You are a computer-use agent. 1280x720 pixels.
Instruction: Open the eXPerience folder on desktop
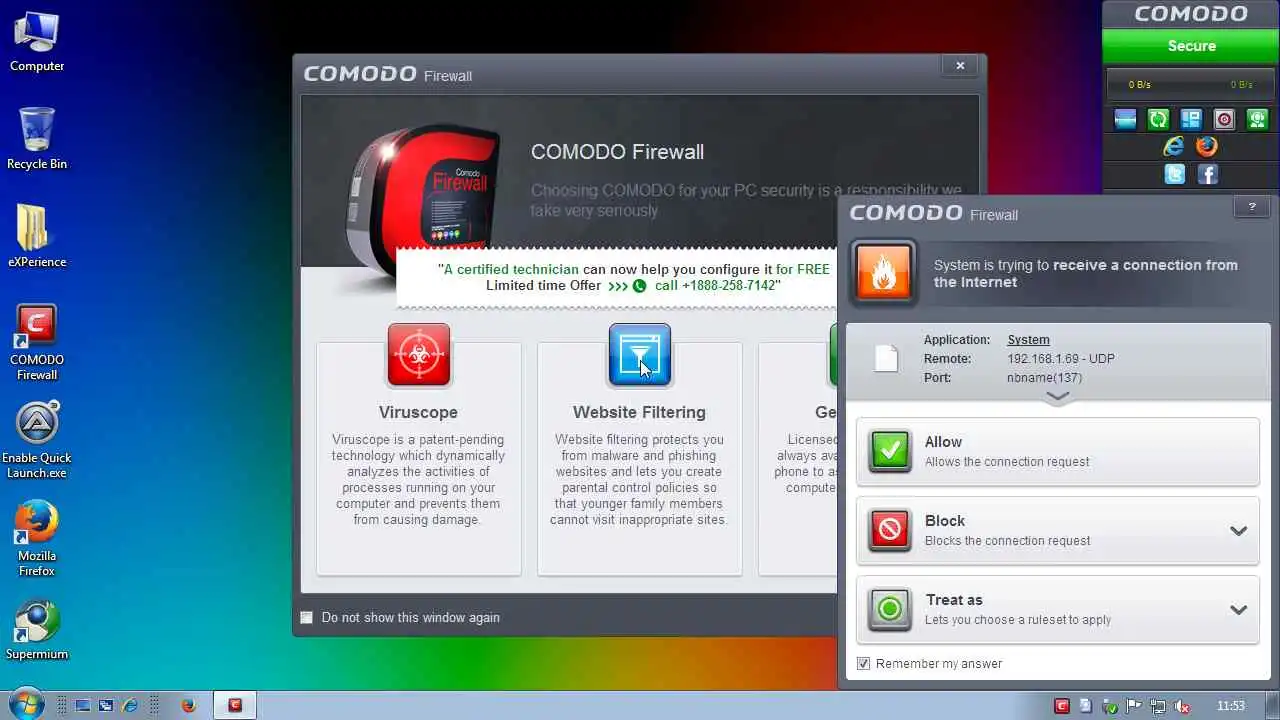tap(37, 236)
